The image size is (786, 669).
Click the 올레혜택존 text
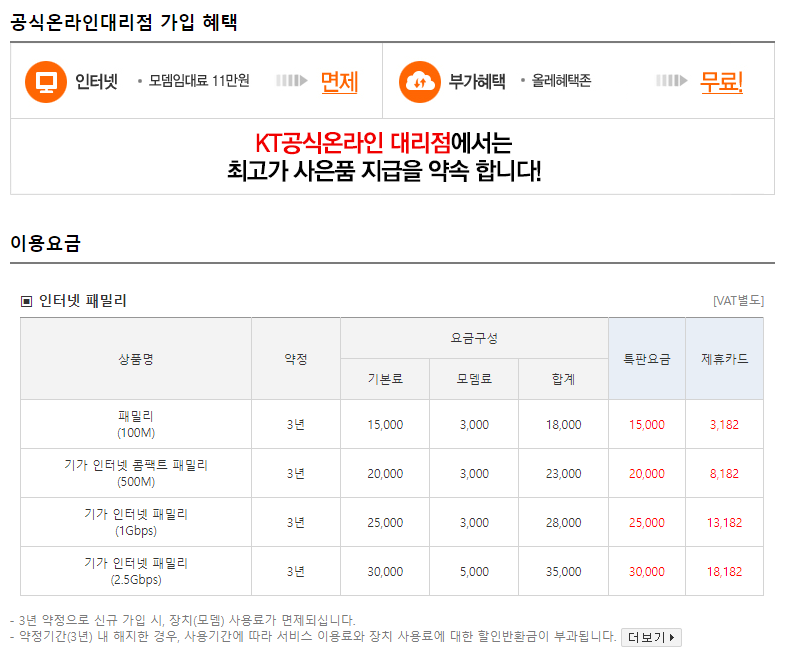pyautogui.click(x=561, y=81)
